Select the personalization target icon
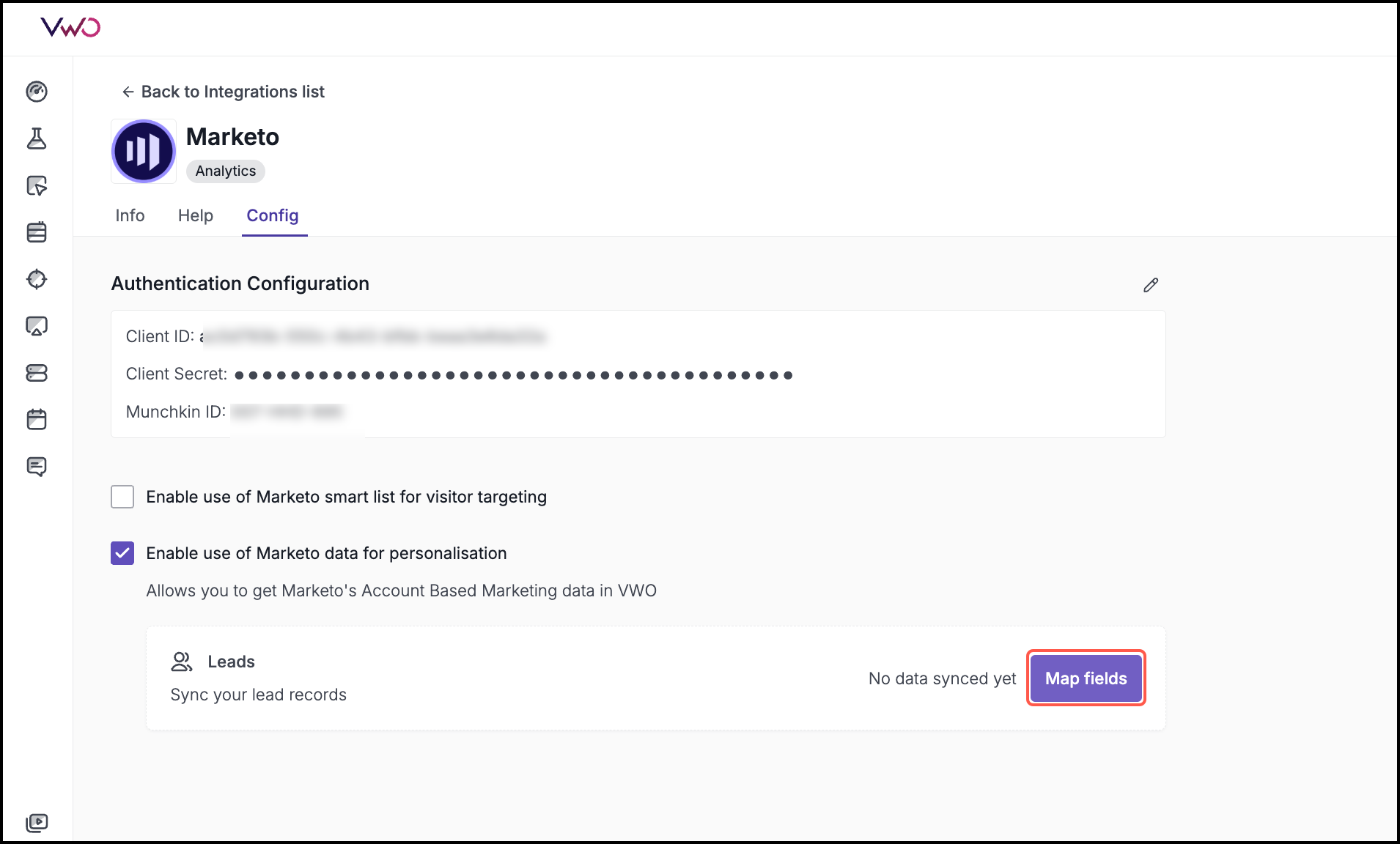 (37, 279)
